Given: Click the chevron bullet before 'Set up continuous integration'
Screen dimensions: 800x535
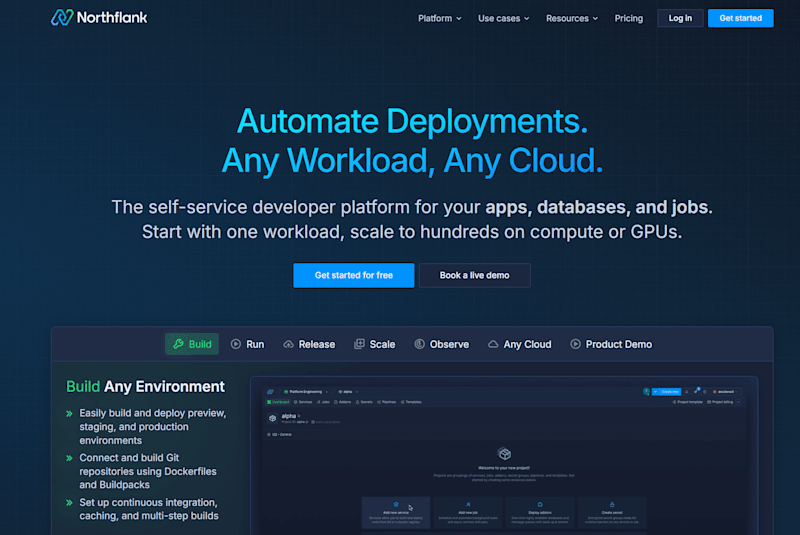Looking at the screenshot, I should click(69, 503).
